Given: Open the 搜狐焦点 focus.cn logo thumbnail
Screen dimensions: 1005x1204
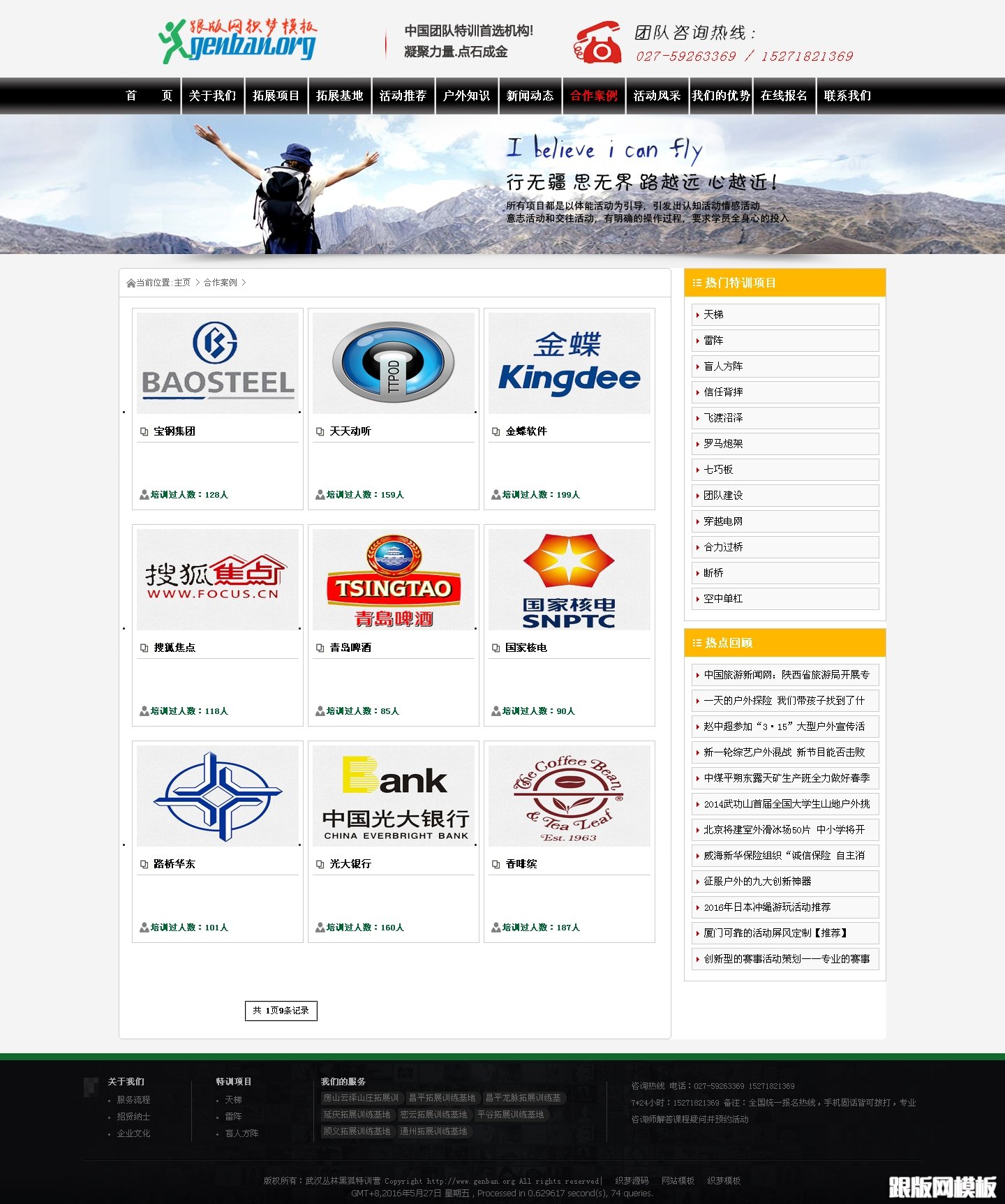Looking at the screenshot, I should pos(218,579).
